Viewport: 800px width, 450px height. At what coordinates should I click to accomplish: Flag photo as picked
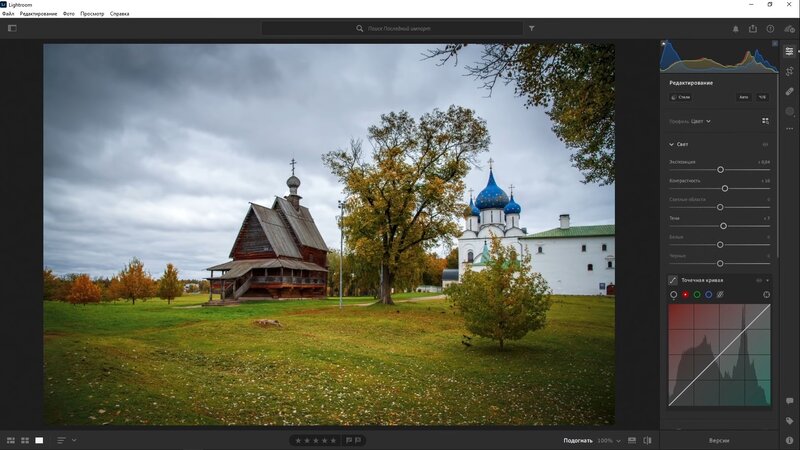pyautogui.click(x=349, y=440)
